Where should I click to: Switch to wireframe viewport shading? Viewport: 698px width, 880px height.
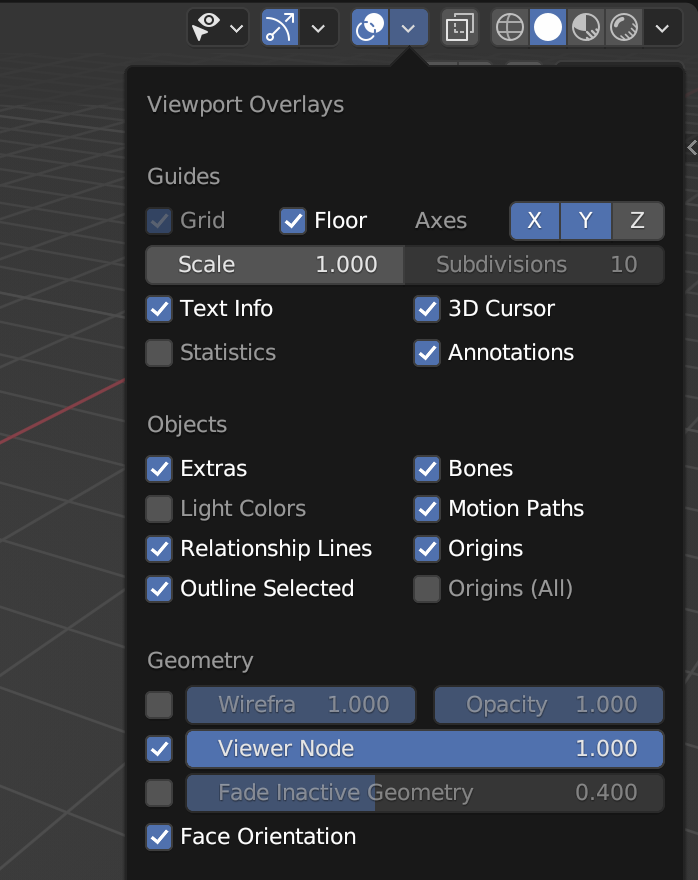point(510,27)
